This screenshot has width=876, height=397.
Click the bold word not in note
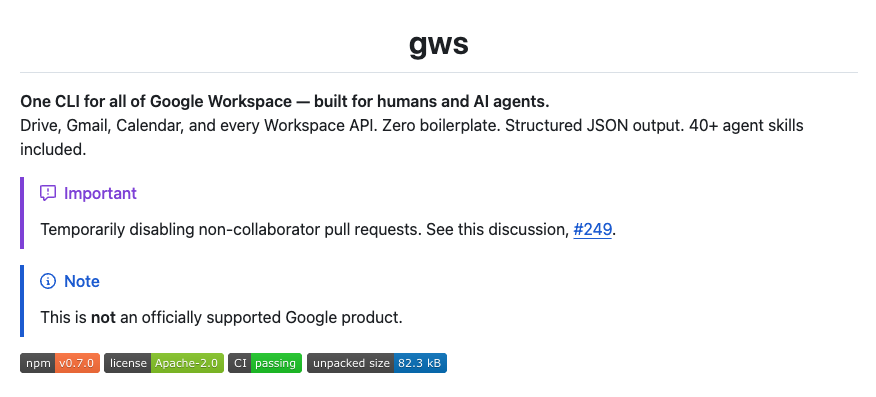click(103, 318)
